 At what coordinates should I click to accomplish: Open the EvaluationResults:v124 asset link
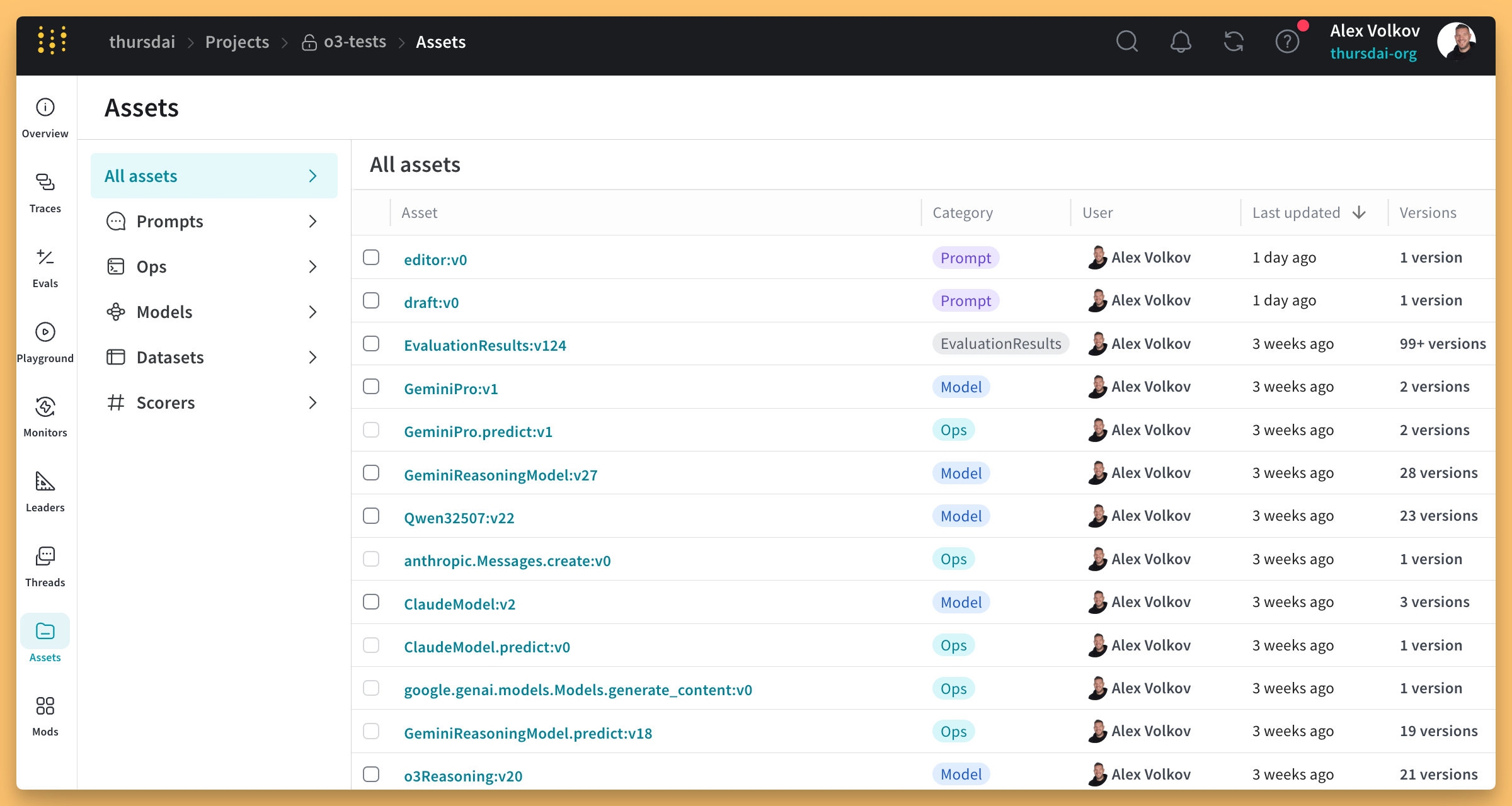click(x=484, y=345)
